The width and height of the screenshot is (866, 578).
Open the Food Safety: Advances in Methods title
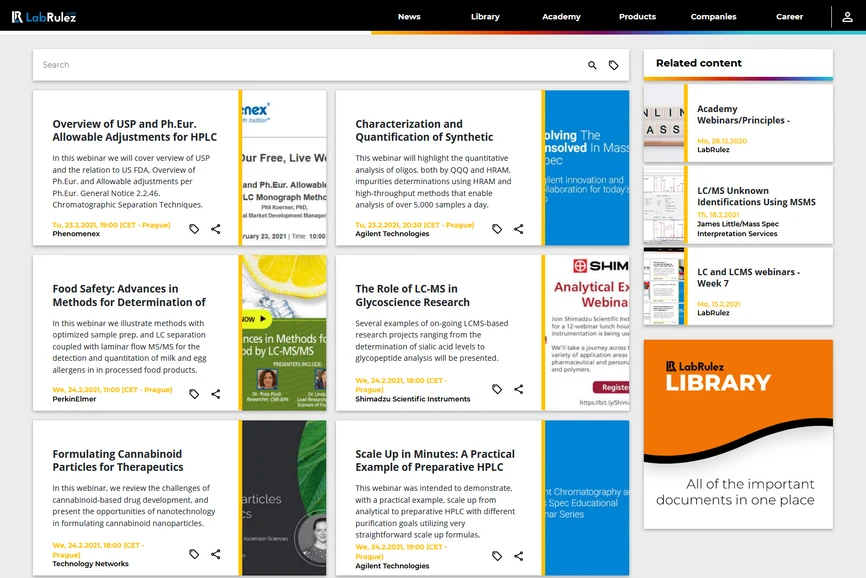point(129,295)
